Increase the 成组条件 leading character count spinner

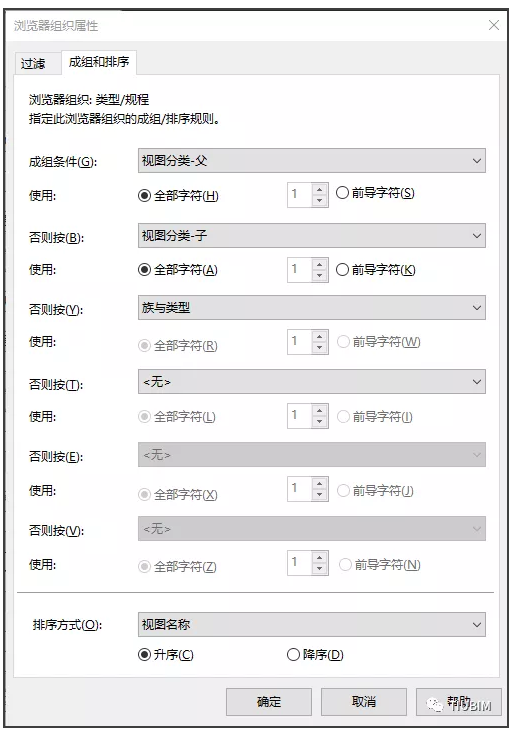(x=319, y=190)
